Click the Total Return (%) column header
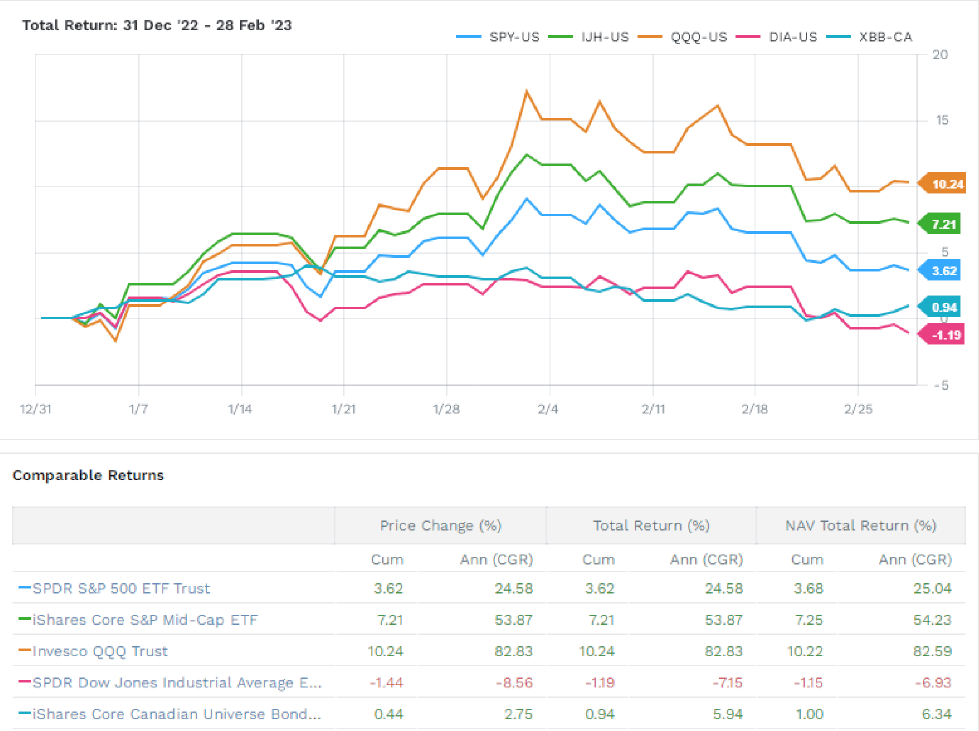Screen dimensions: 979x731 coord(651,526)
